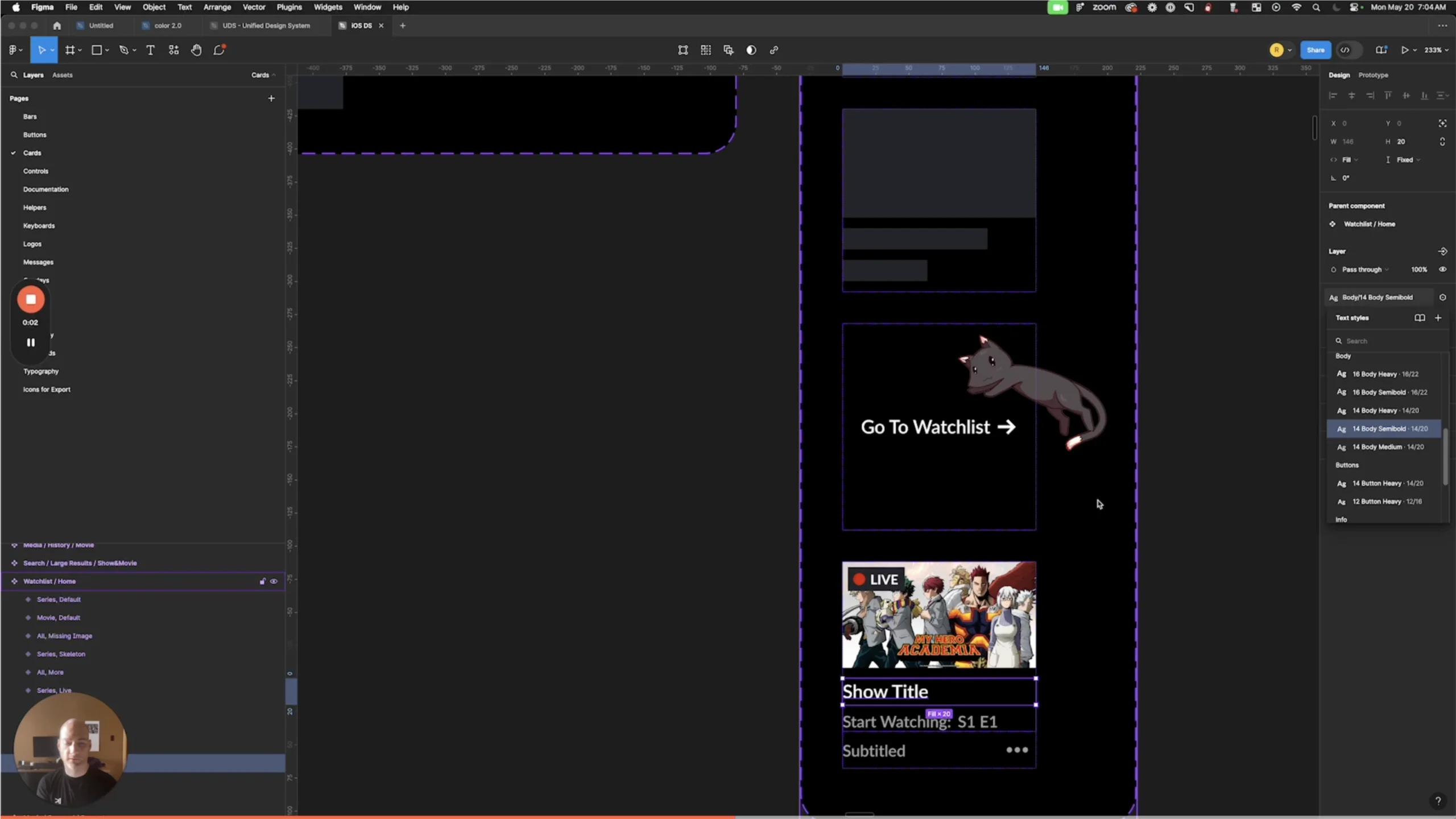Image resolution: width=1456 pixels, height=819 pixels.
Task: Select 16 Body Semibold text style
Action: 1385,392
